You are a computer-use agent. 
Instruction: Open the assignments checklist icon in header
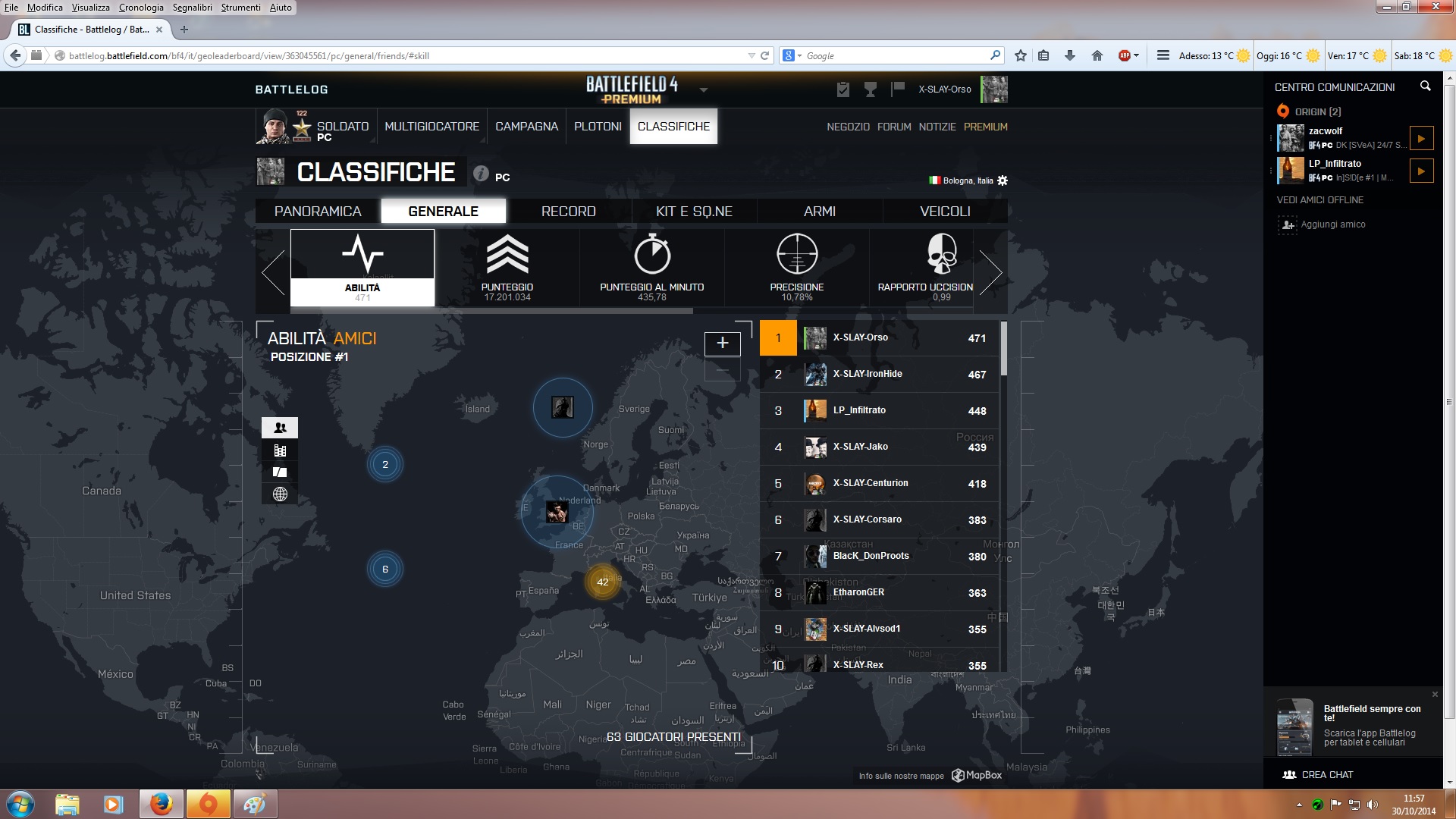(843, 89)
